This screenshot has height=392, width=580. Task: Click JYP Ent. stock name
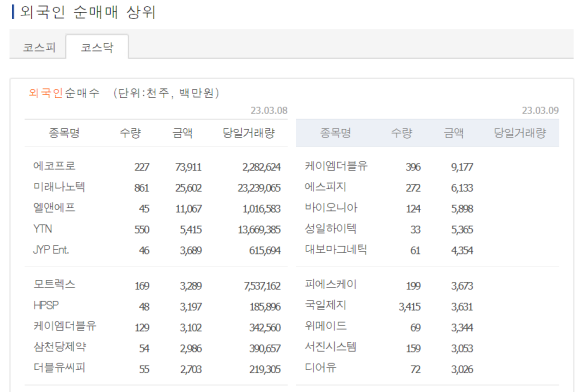tap(51, 250)
